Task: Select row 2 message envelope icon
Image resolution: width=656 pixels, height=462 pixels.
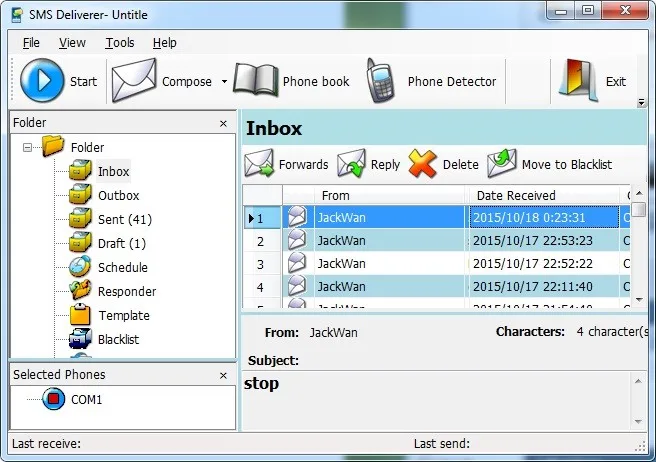Action: 297,240
